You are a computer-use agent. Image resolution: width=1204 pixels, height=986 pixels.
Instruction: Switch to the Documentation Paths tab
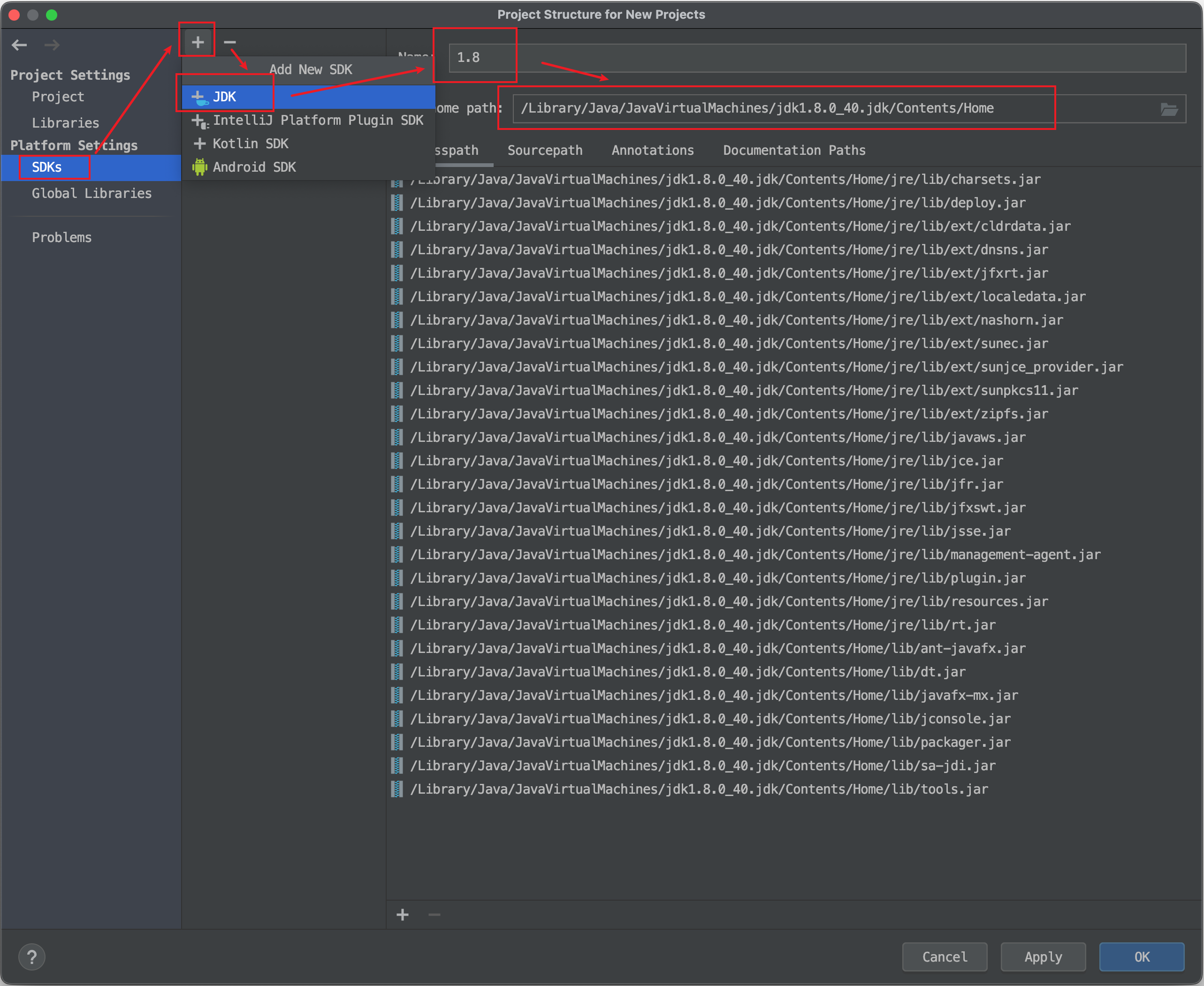794,151
